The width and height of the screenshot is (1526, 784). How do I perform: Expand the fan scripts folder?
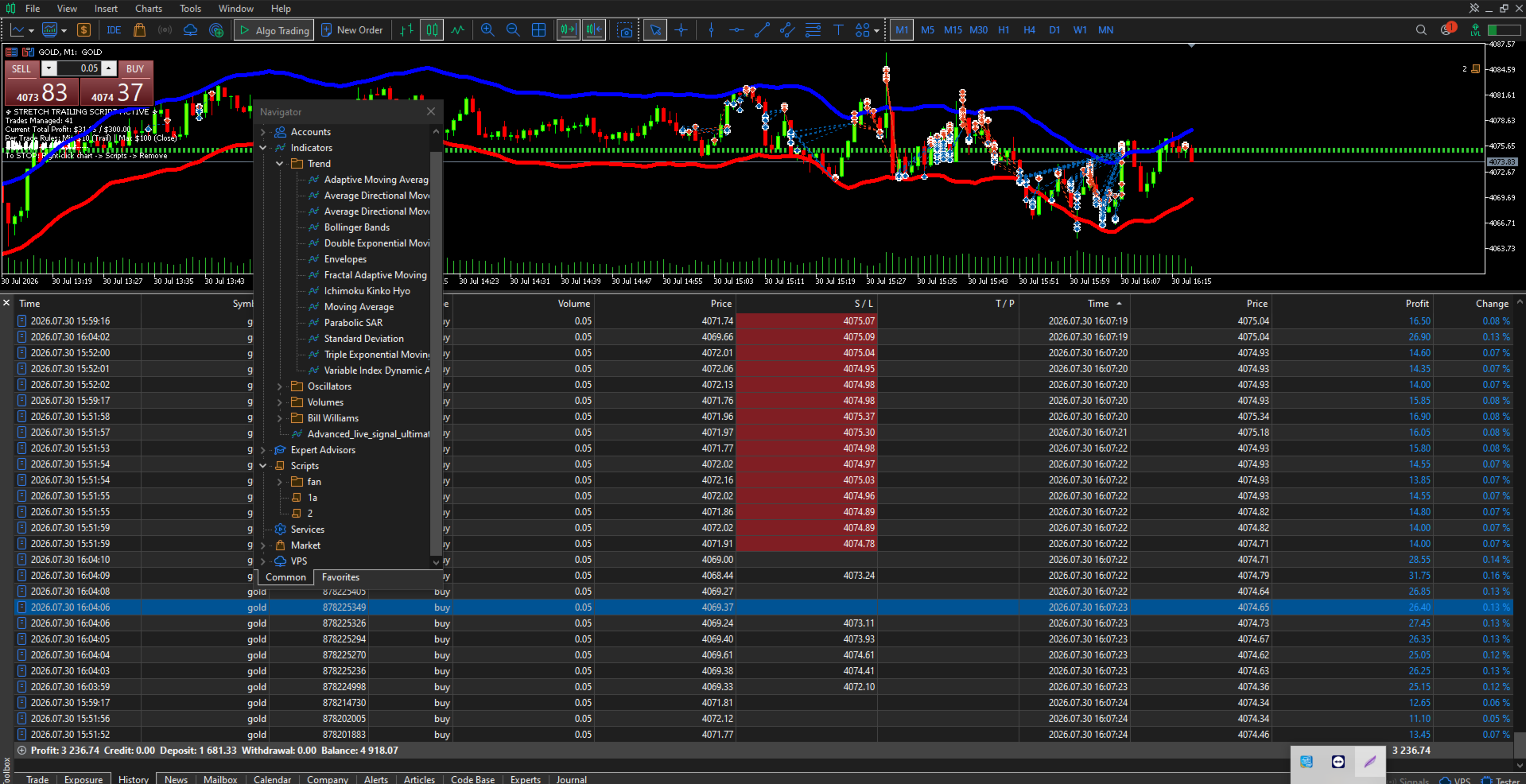click(280, 482)
